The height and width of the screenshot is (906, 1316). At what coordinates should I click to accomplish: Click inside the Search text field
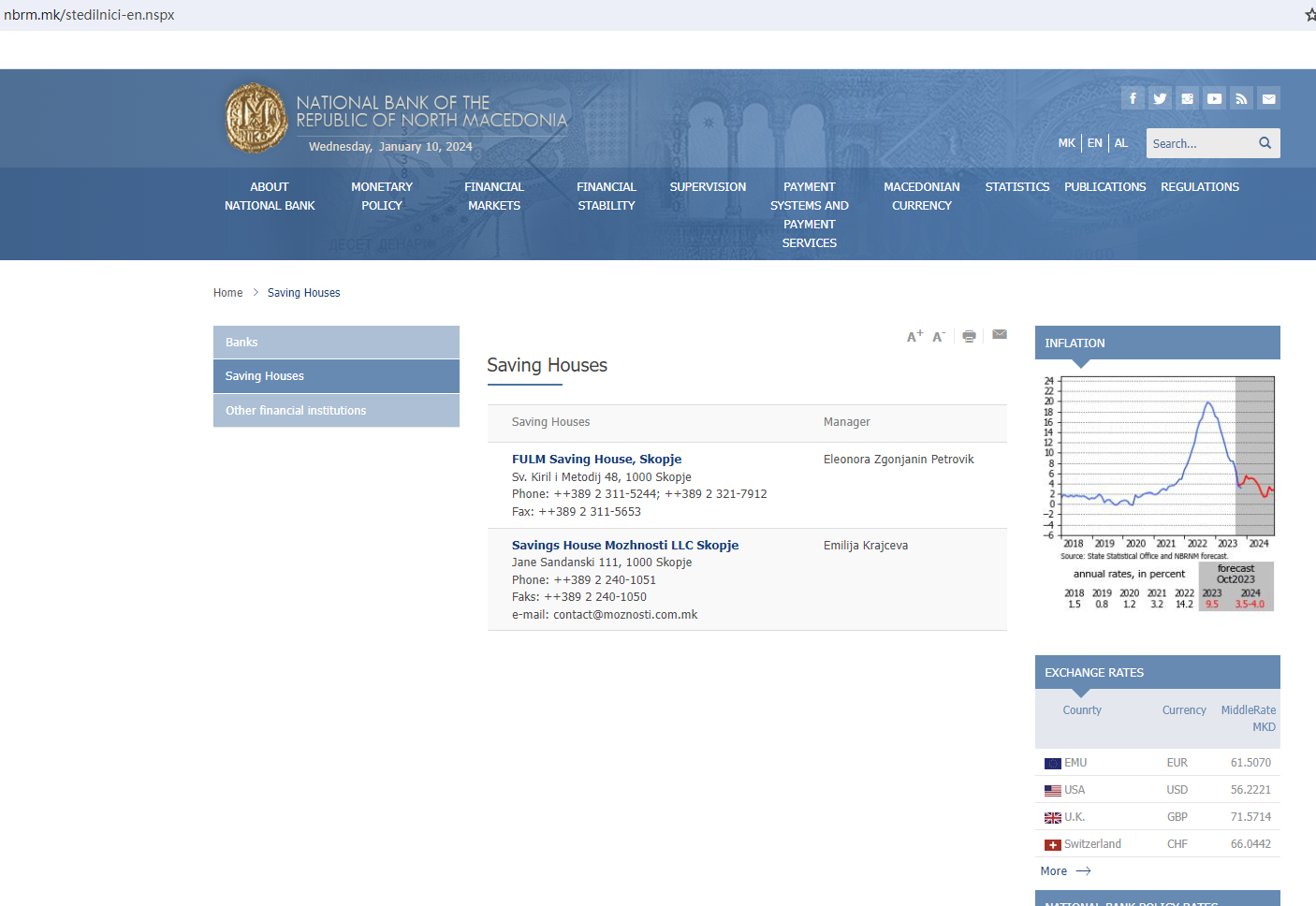[x=1198, y=143]
